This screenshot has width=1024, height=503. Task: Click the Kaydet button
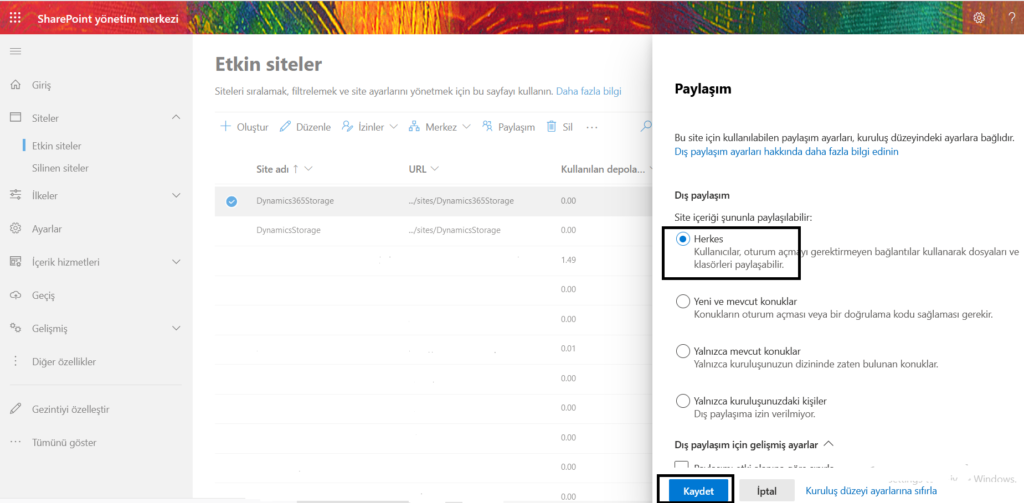(x=697, y=490)
